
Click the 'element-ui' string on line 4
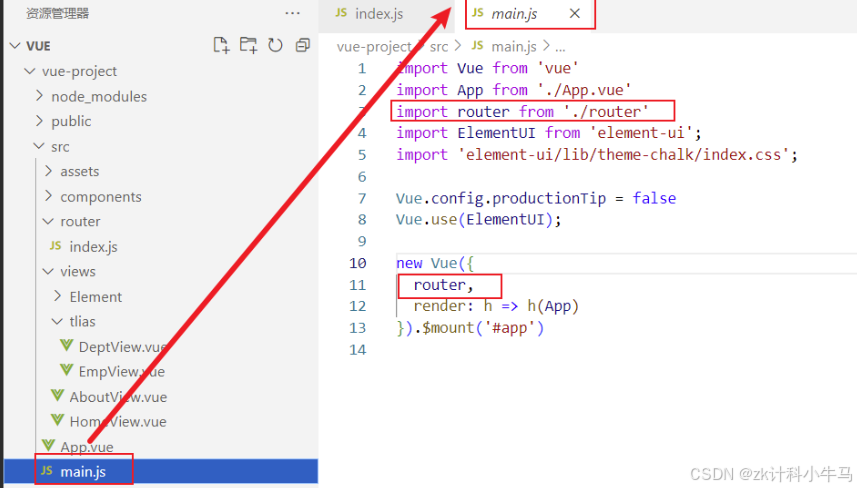(641, 133)
